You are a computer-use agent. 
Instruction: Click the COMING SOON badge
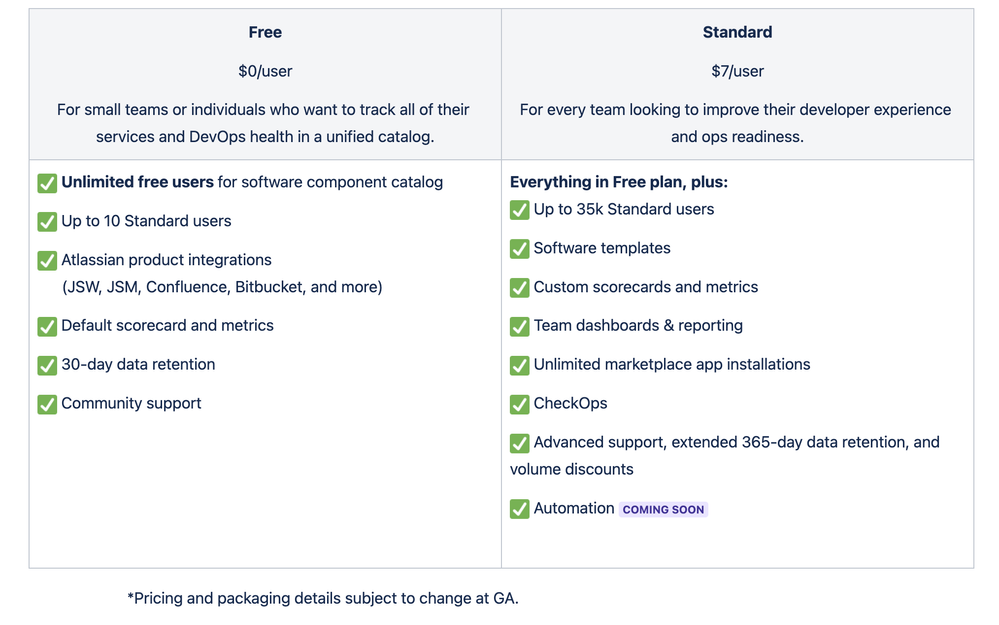[663, 510]
